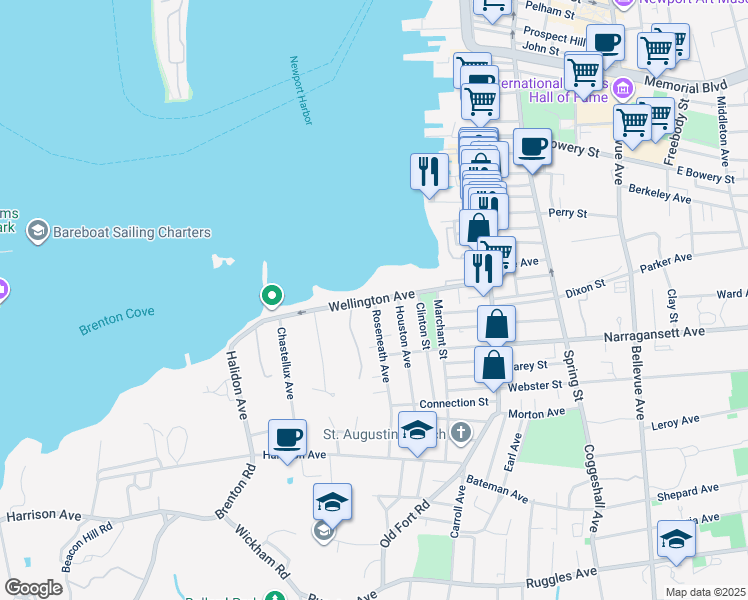This screenshot has width=748, height=600.
Task: Select the Wickham Rd street label
Action: coord(262,552)
